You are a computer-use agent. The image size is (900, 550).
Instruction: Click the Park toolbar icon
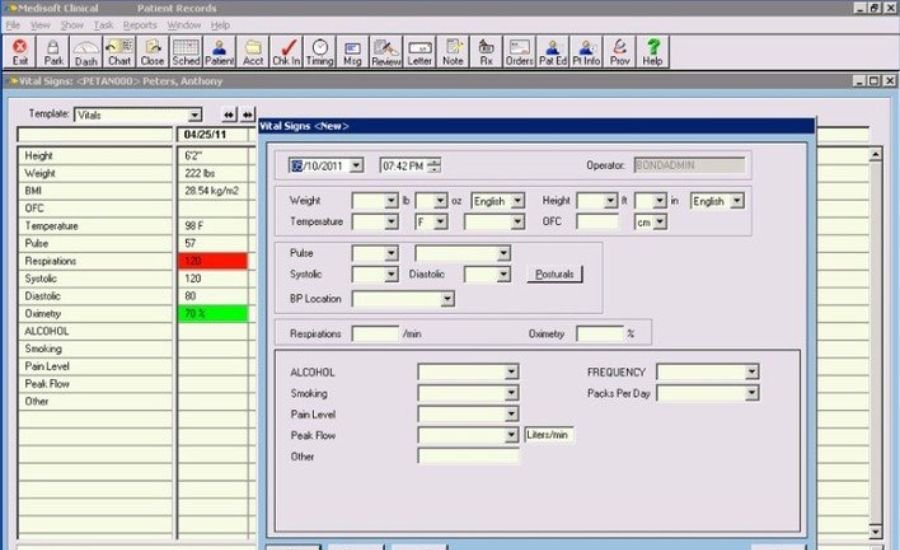(53, 52)
